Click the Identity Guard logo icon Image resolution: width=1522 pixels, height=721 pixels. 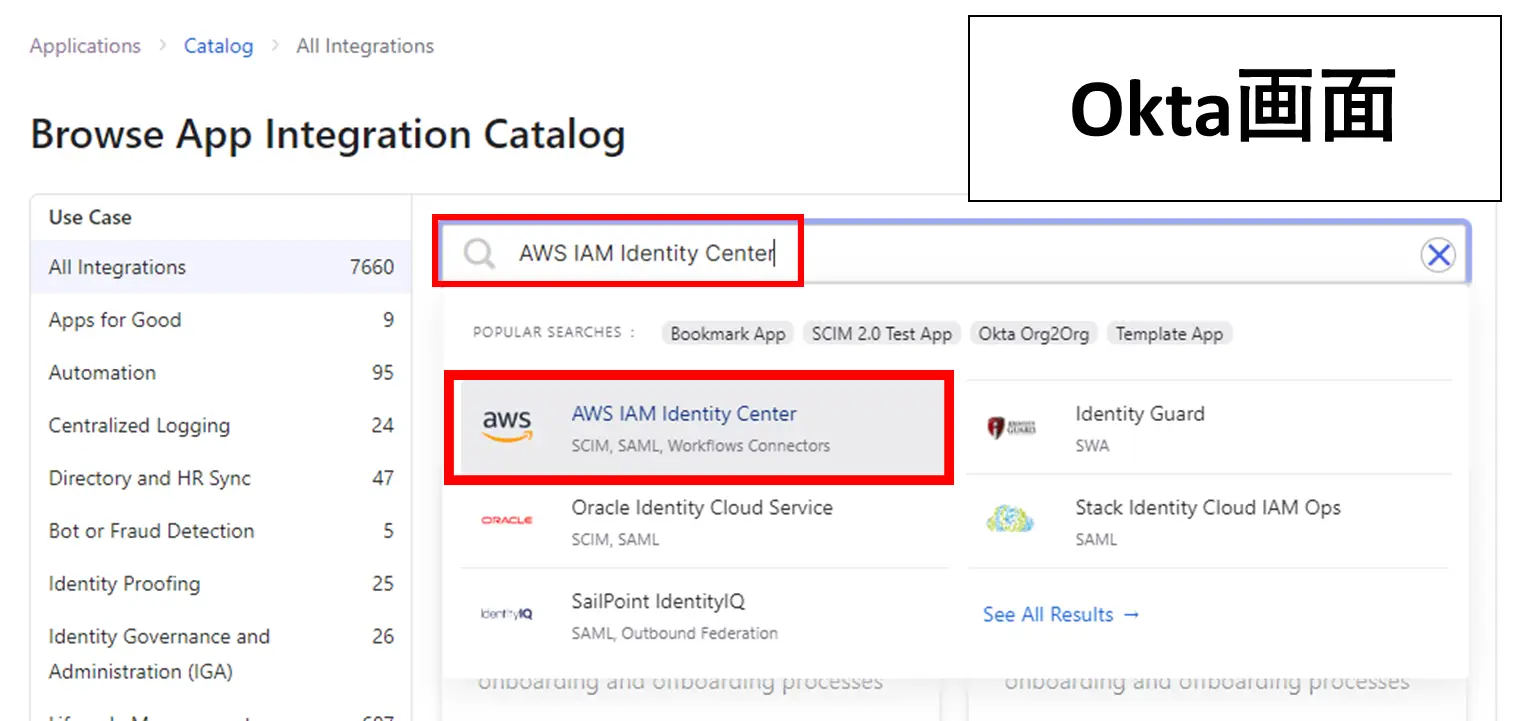1012,428
